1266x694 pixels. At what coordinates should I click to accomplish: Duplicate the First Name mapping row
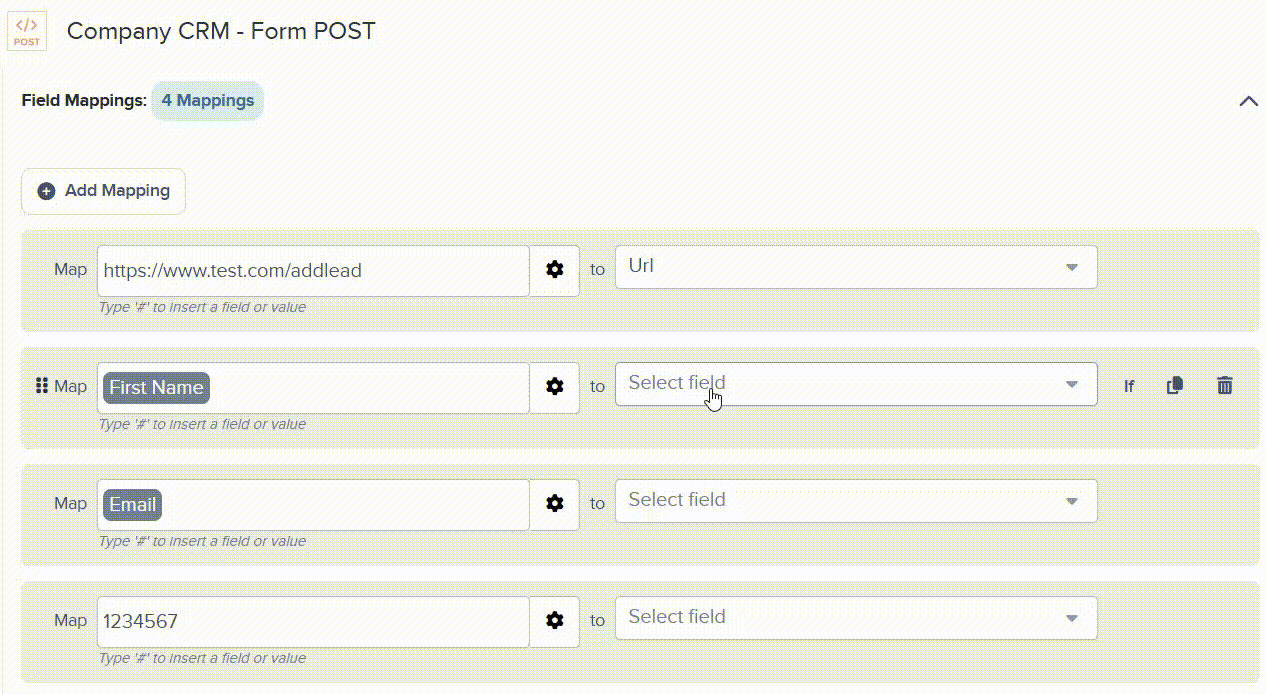[1175, 385]
